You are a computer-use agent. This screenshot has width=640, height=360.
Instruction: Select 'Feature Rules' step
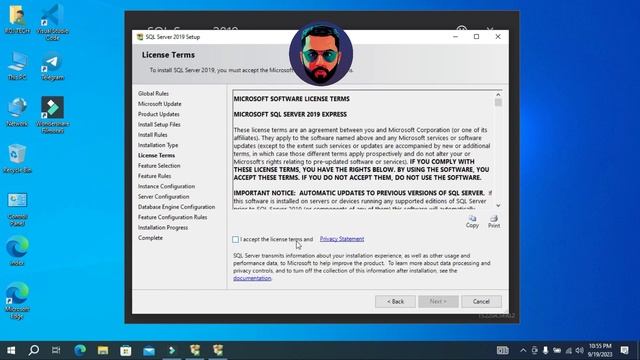(154, 176)
